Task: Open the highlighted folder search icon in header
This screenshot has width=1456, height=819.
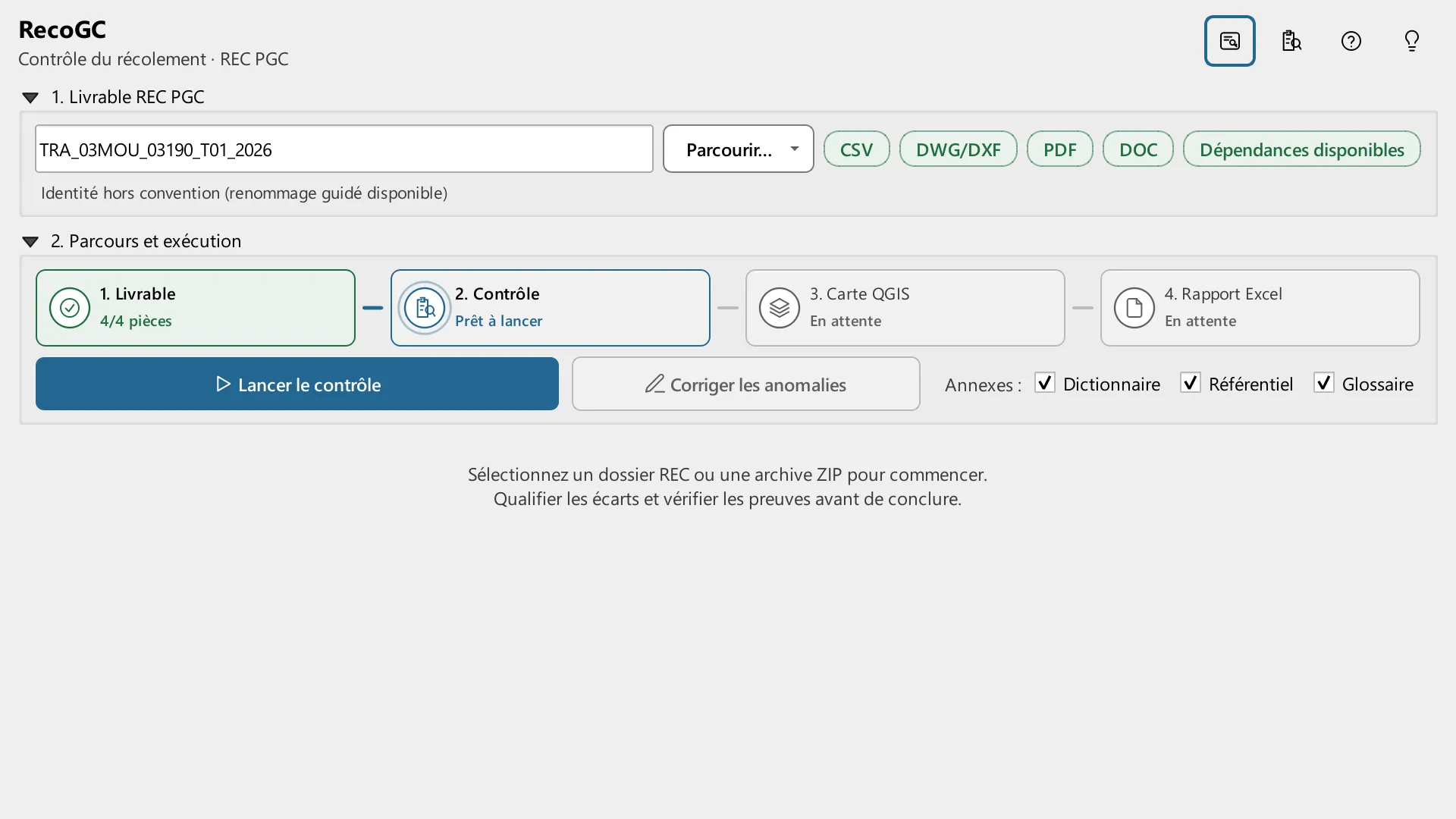Action: point(1229,41)
